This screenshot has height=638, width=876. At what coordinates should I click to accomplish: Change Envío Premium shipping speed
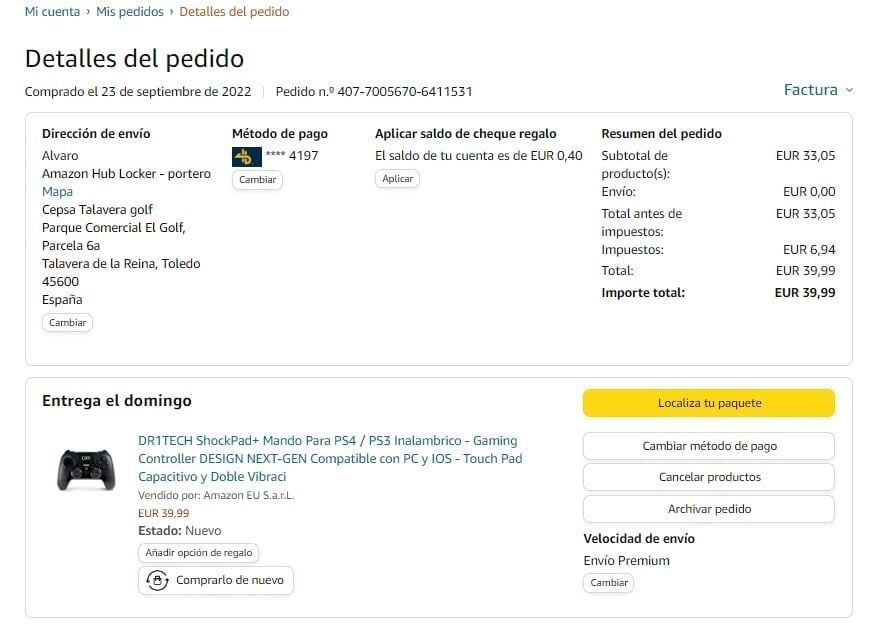click(x=609, y=583)
